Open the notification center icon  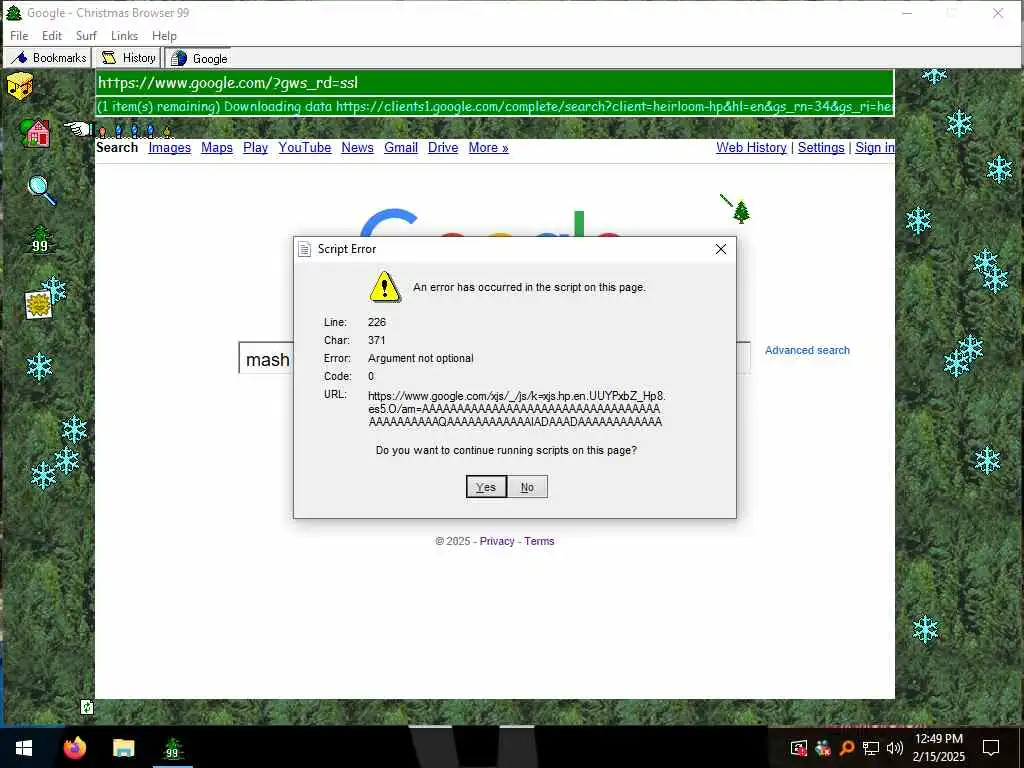coord(991,748)
